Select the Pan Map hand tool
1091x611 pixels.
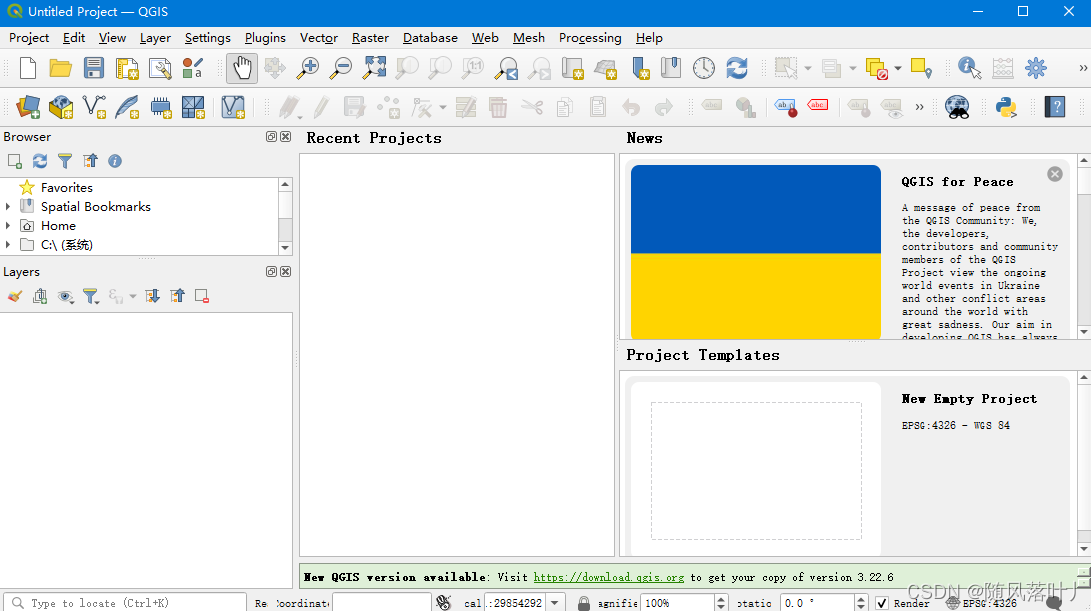point(241,68)
